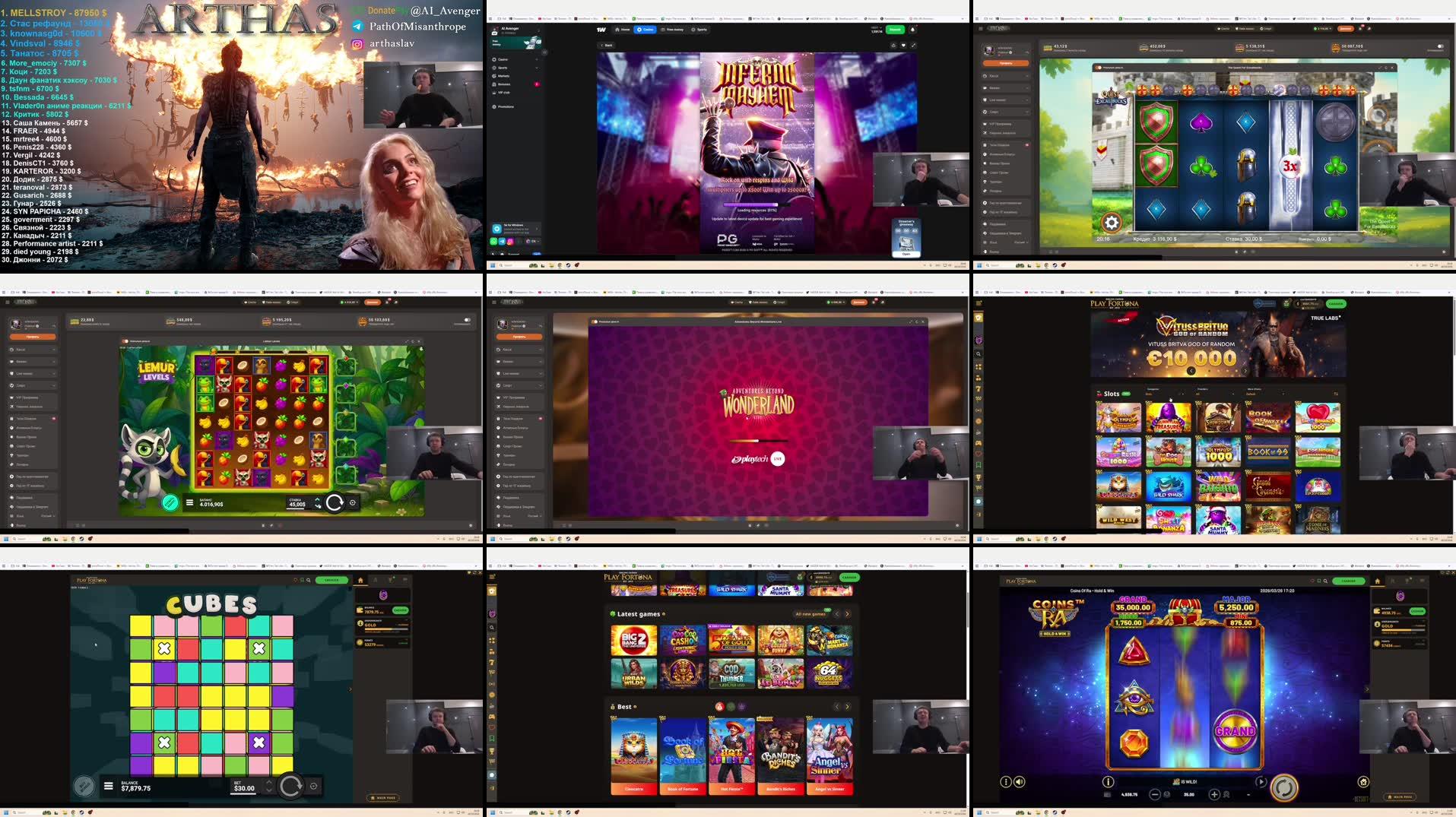Expand the Sports section in the 1W sidebar
The height and width of the screenshot is (817, 1456).
click(x=537, y=68)
